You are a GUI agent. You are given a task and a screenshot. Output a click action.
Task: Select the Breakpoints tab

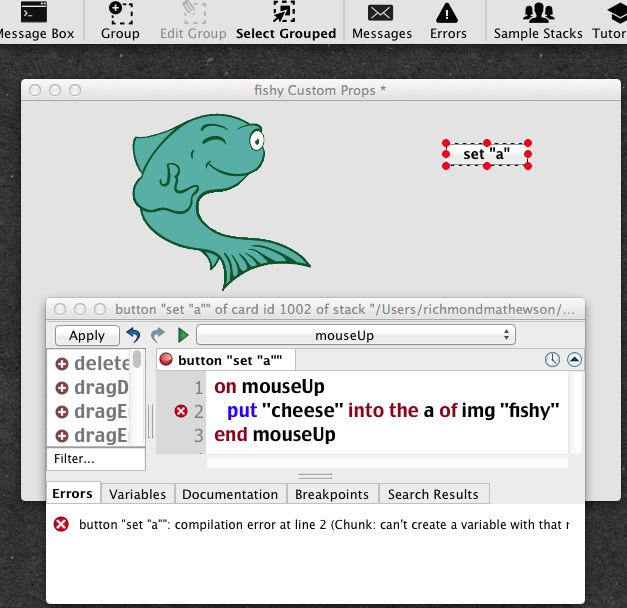[x=333, y=494]
